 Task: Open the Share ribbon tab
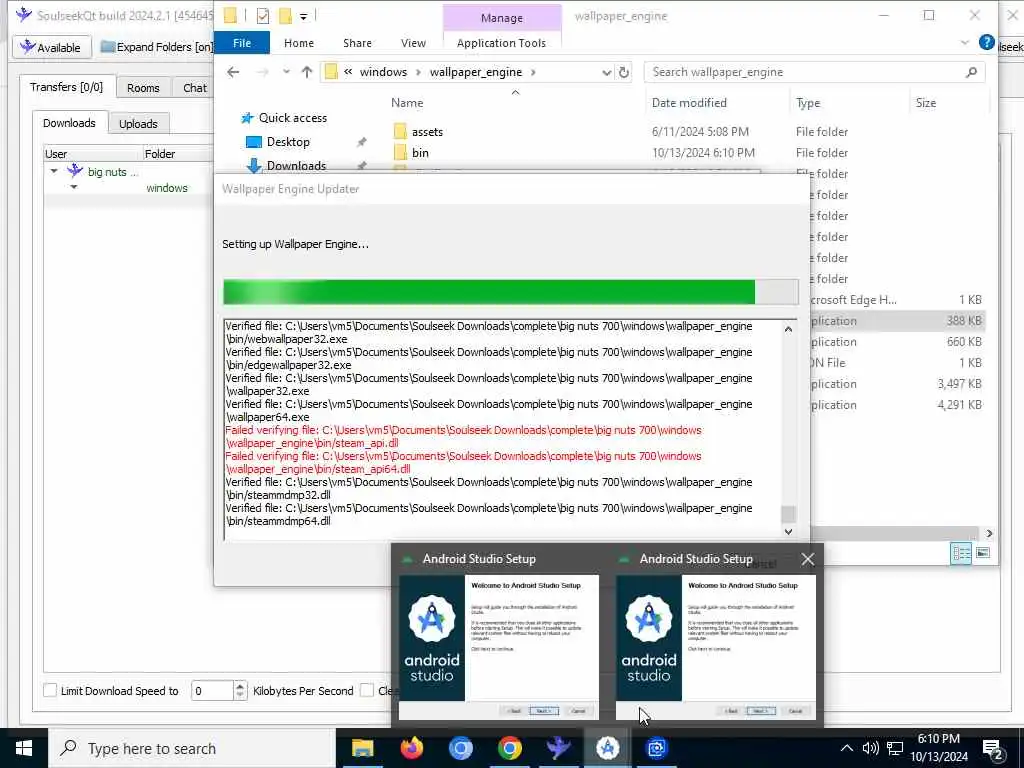coord(357,43)
